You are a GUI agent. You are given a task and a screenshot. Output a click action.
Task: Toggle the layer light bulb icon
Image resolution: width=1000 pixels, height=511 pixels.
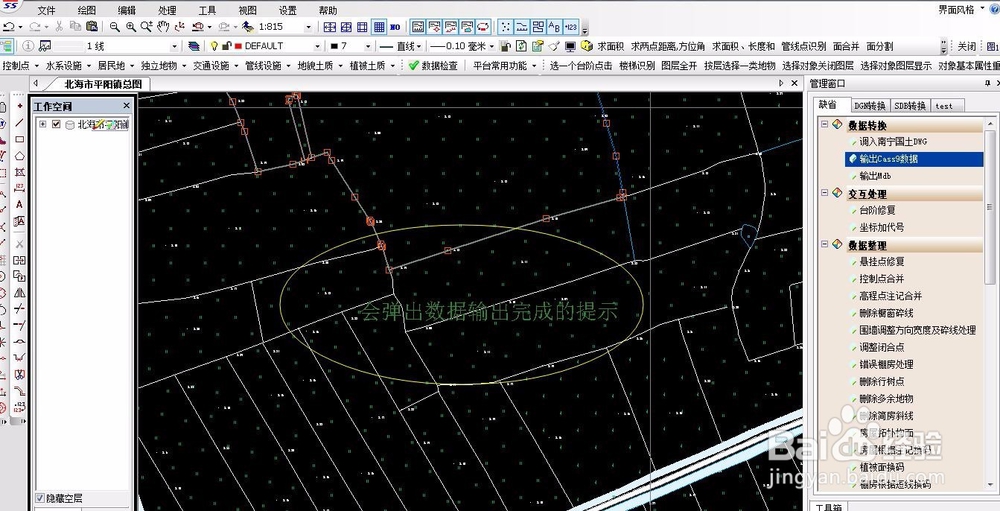click(x=215, y=46)
